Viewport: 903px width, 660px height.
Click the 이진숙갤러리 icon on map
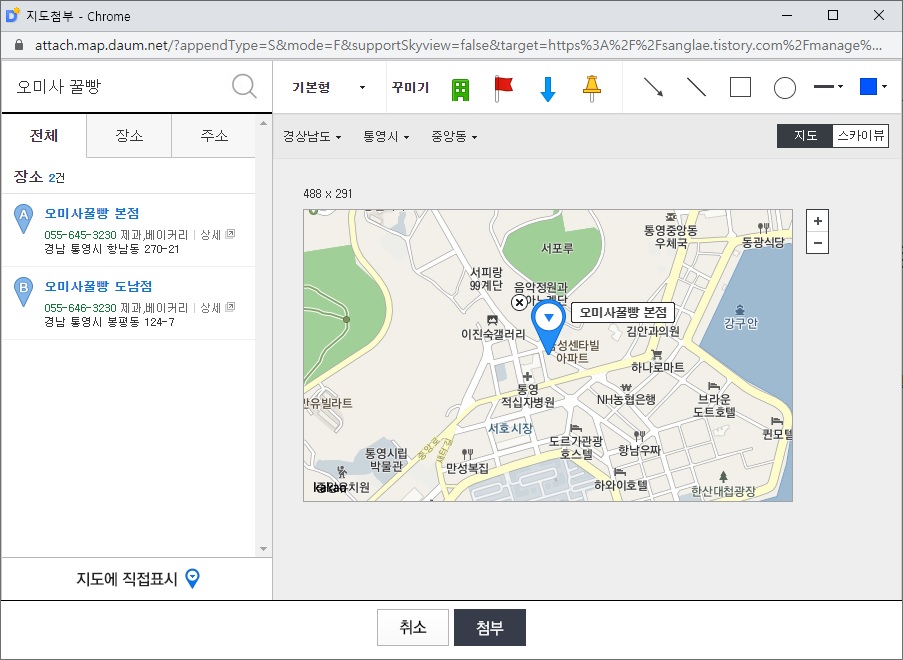point(492,320)
